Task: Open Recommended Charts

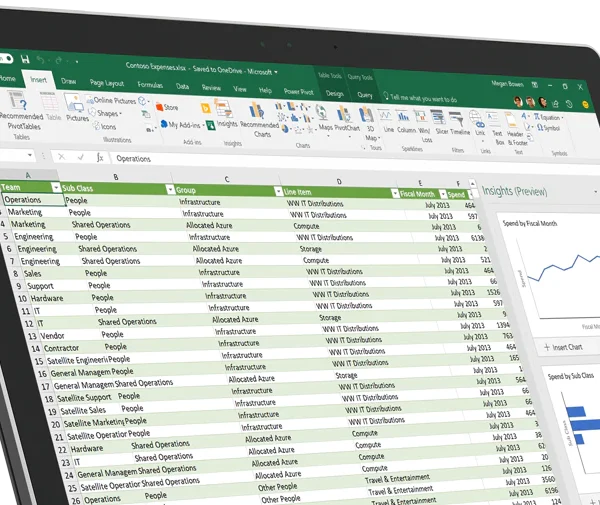Action: point(259,119)
